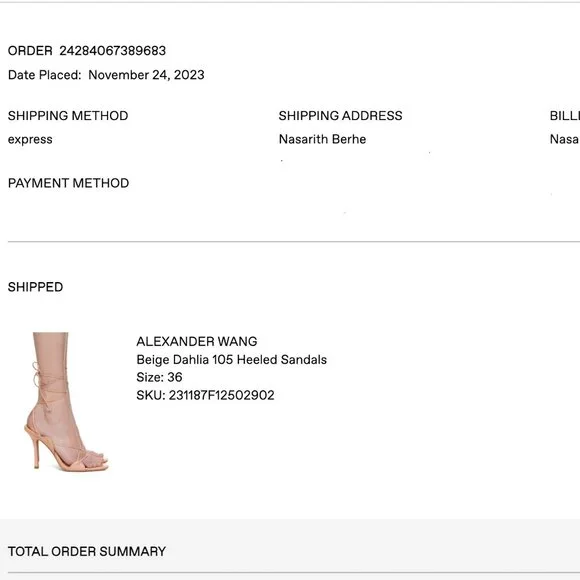
Task: Click the SHIPPING METHOD heading
Action: pyautogui.click(x=68, y=116)
